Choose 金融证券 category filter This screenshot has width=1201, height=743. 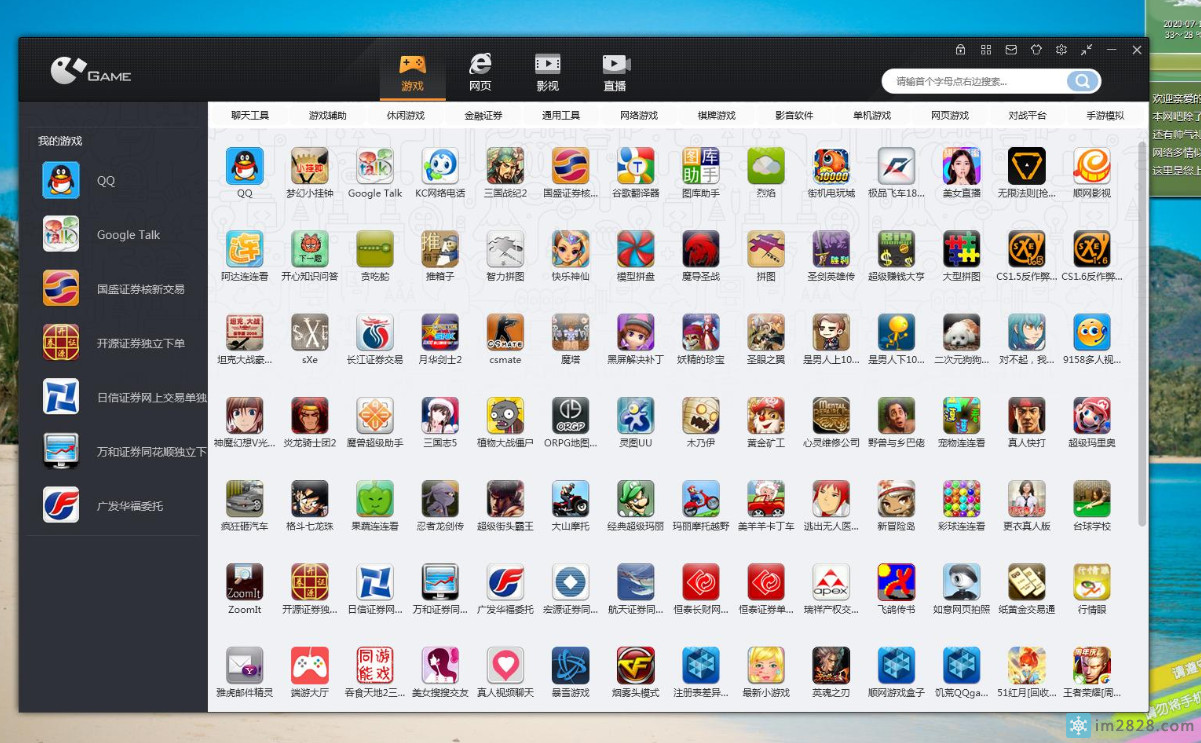click(x=483, y=116)
